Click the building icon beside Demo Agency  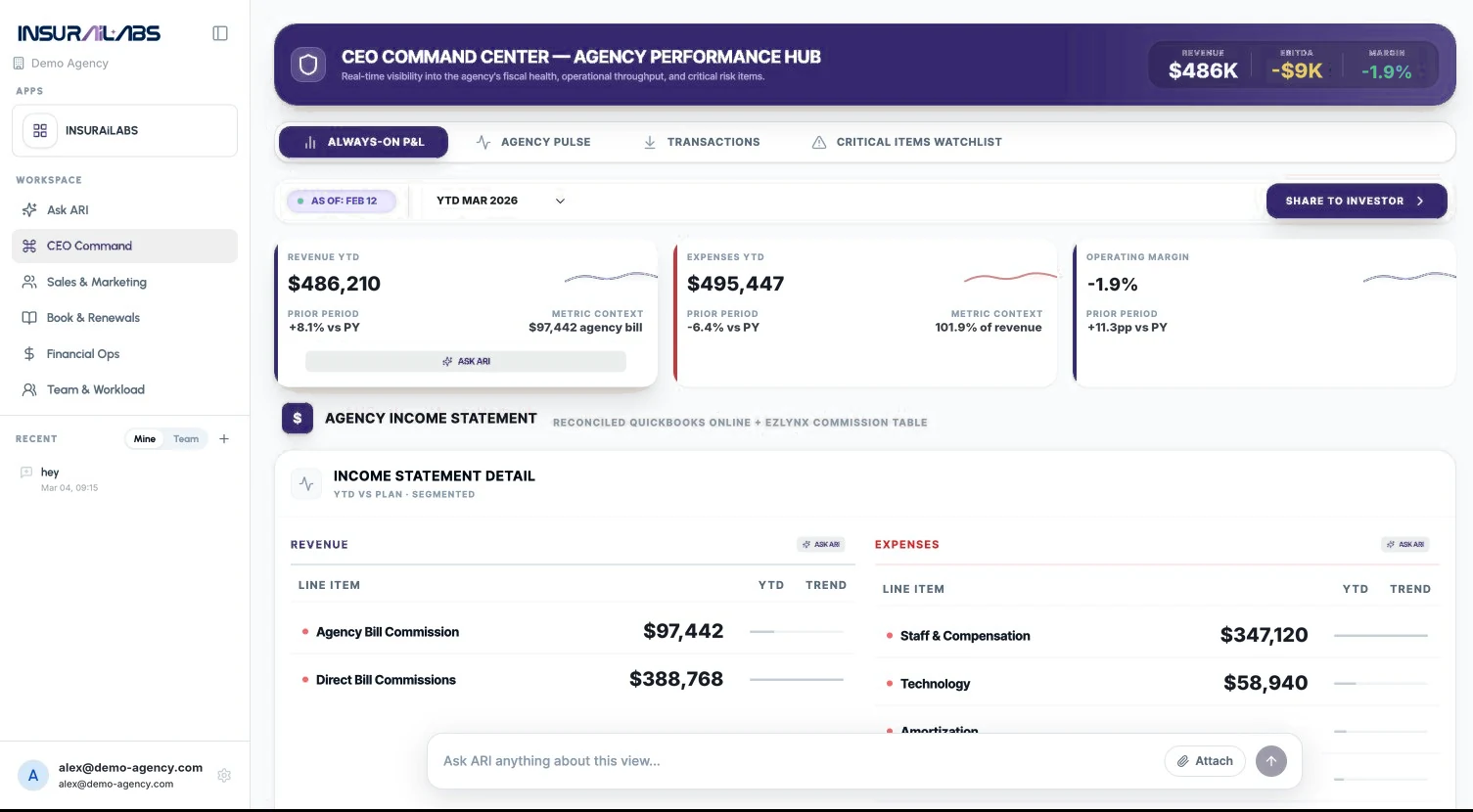coord(19,64)
